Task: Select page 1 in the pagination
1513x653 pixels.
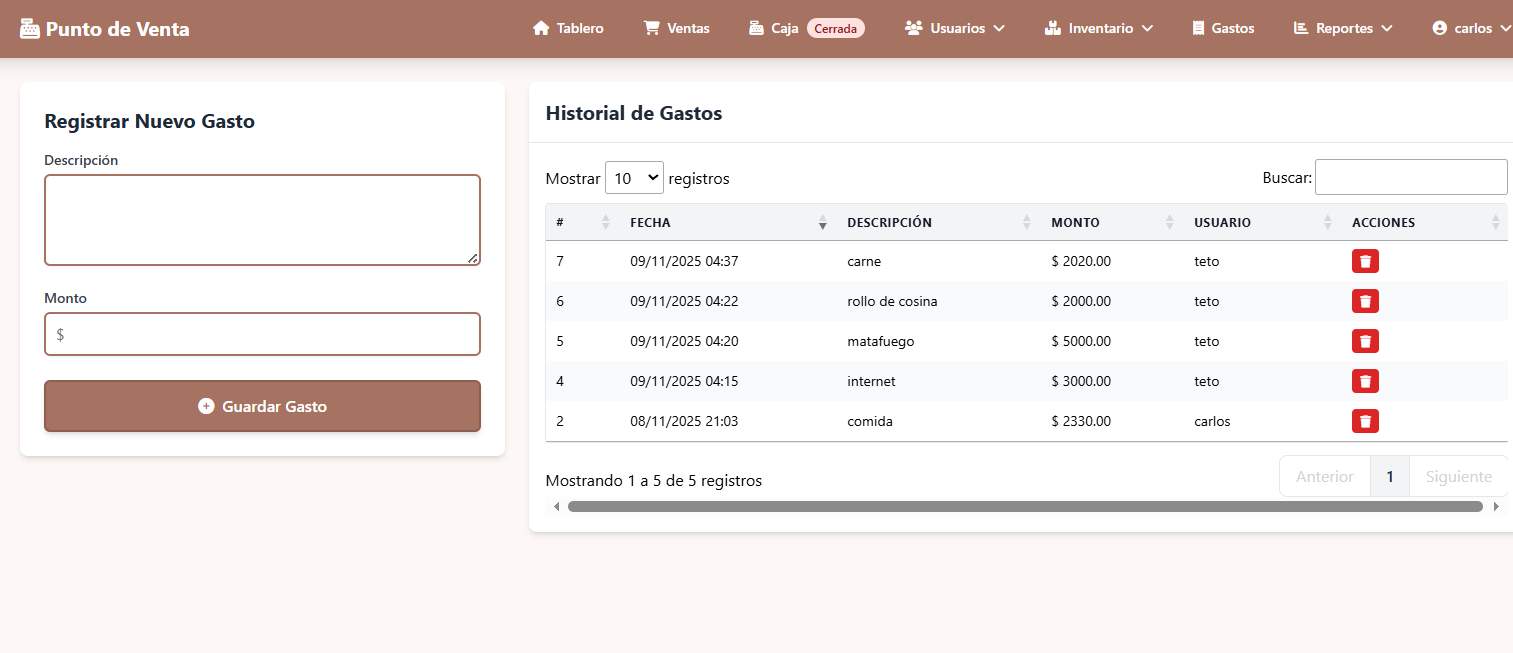Action: click(x=1390, y=476)
